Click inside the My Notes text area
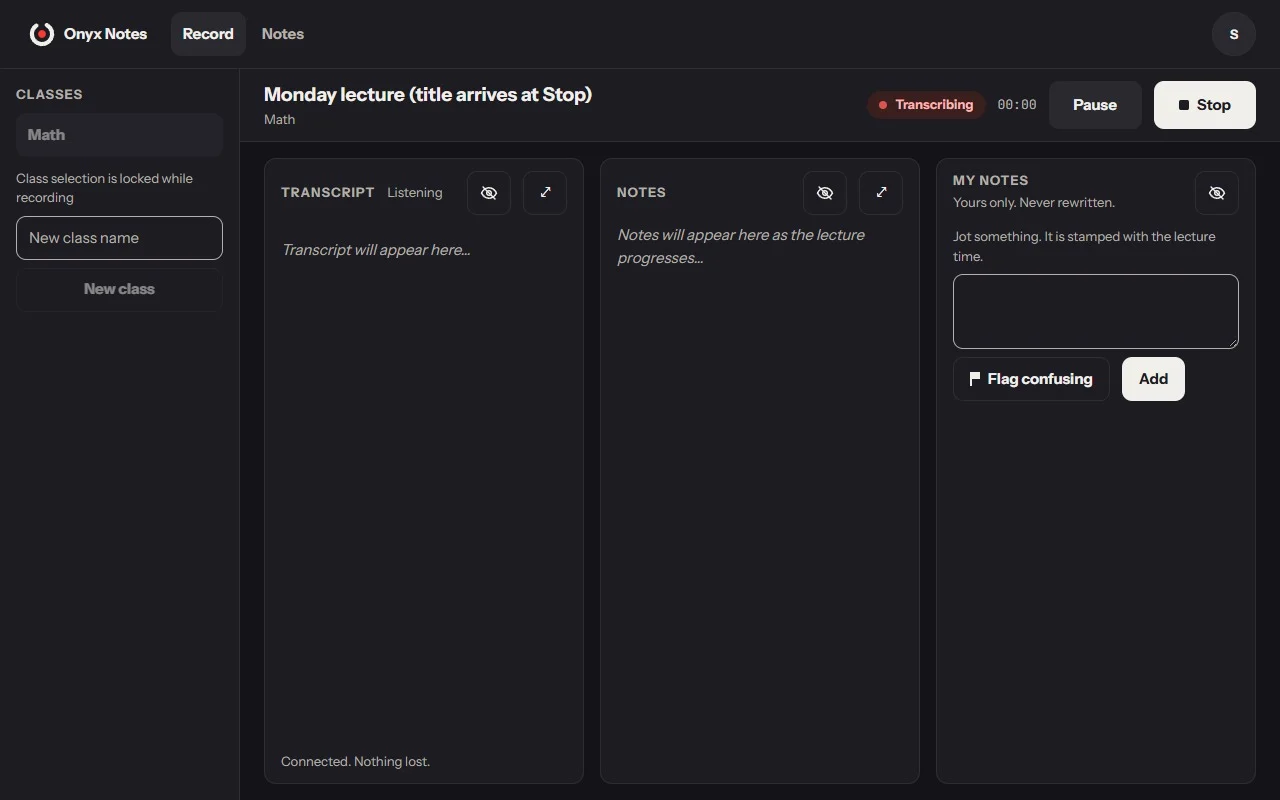Image resolution: width=1280 pixels, height=800 pixels. 1096,311
